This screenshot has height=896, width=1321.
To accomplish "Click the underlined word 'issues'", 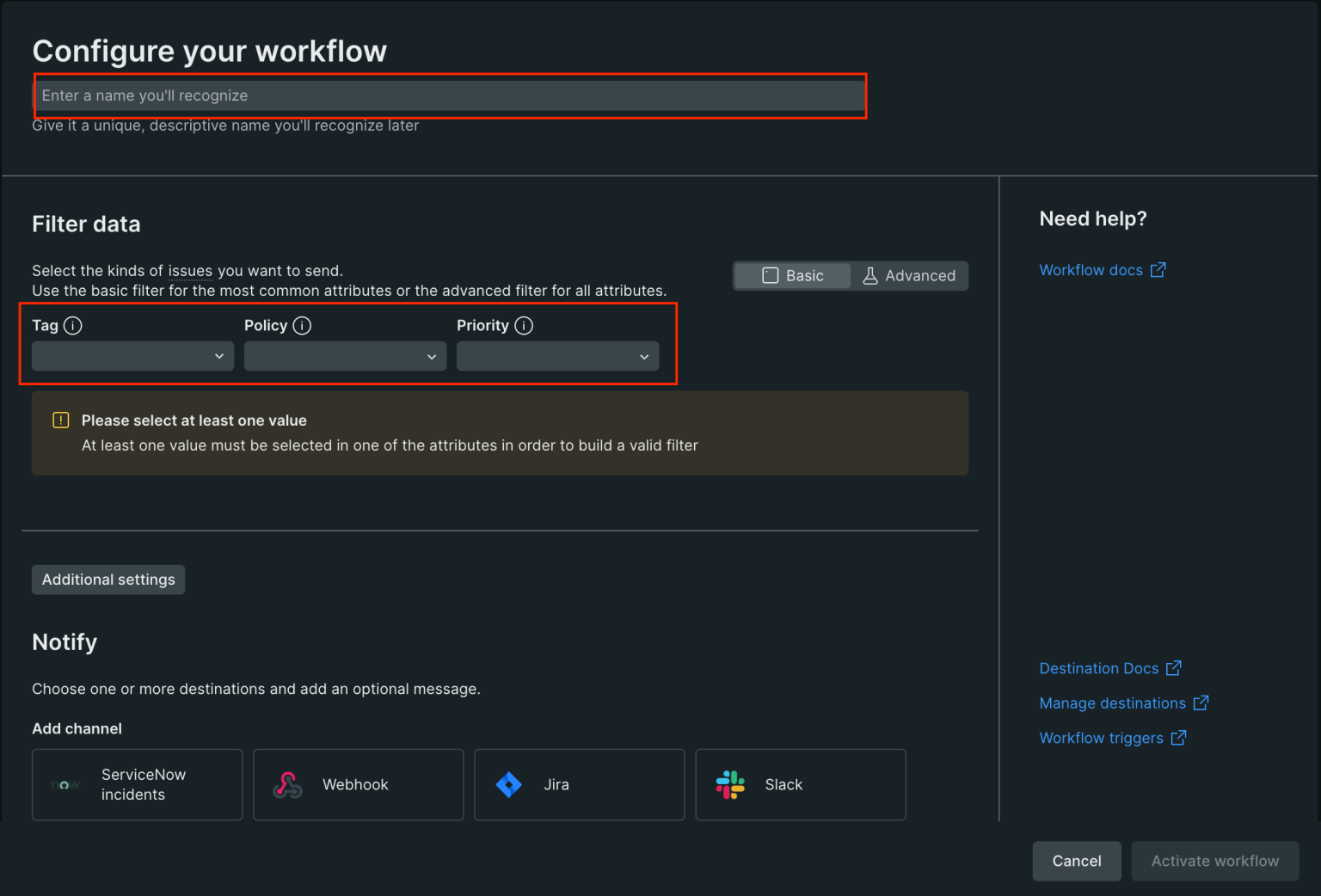I will [190, 271].
